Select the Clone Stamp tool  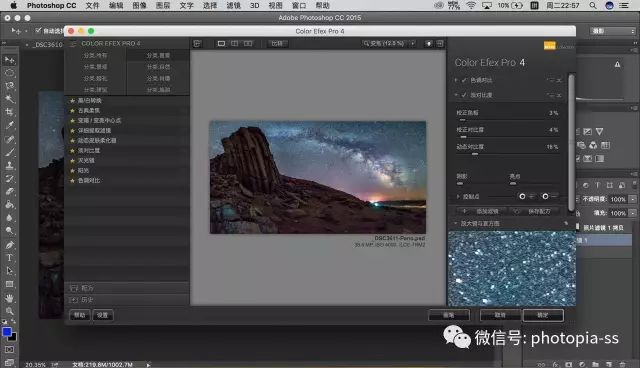pyautogui.click(x=9, y=165)
